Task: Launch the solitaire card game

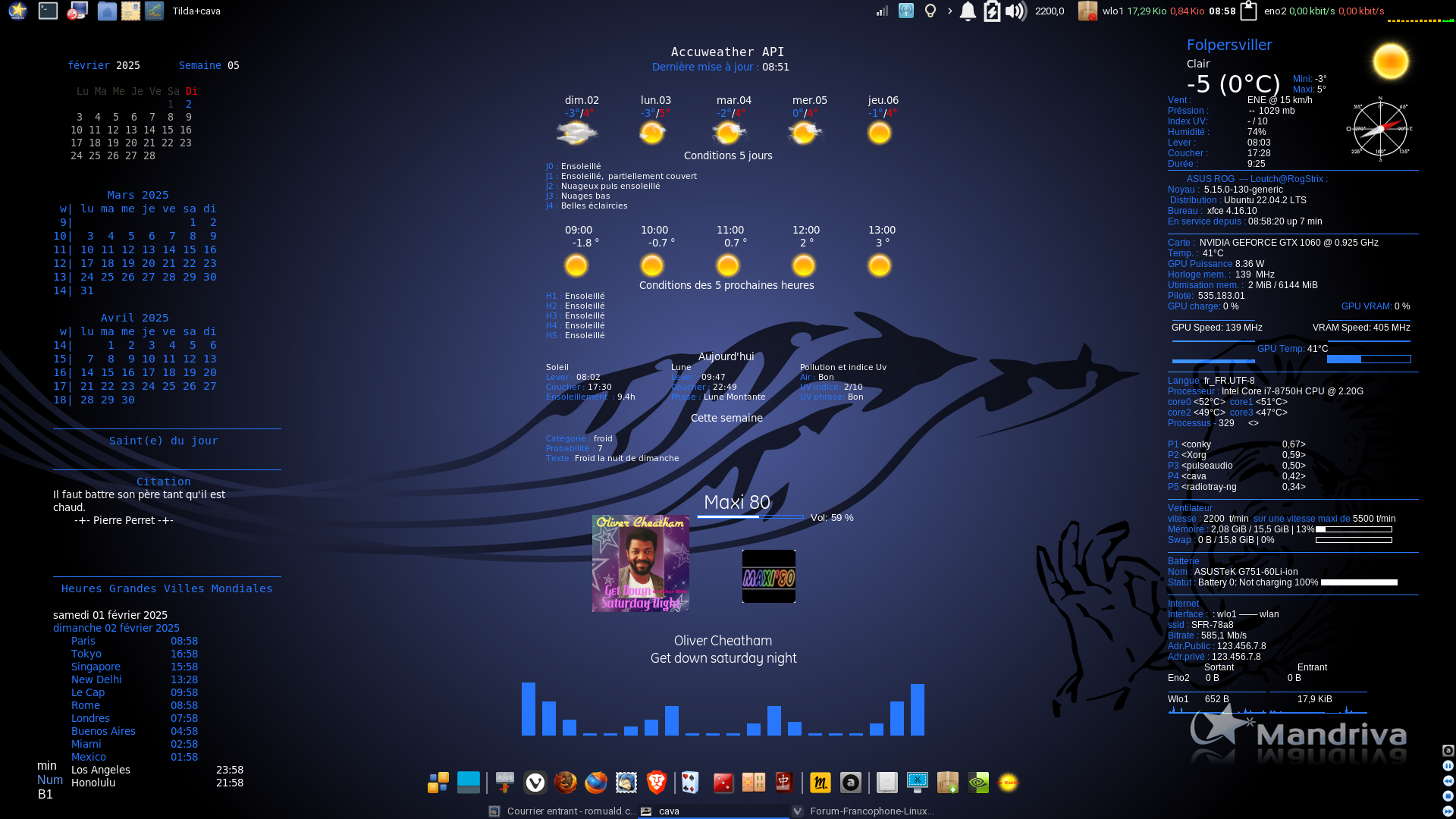Action: 690,782
